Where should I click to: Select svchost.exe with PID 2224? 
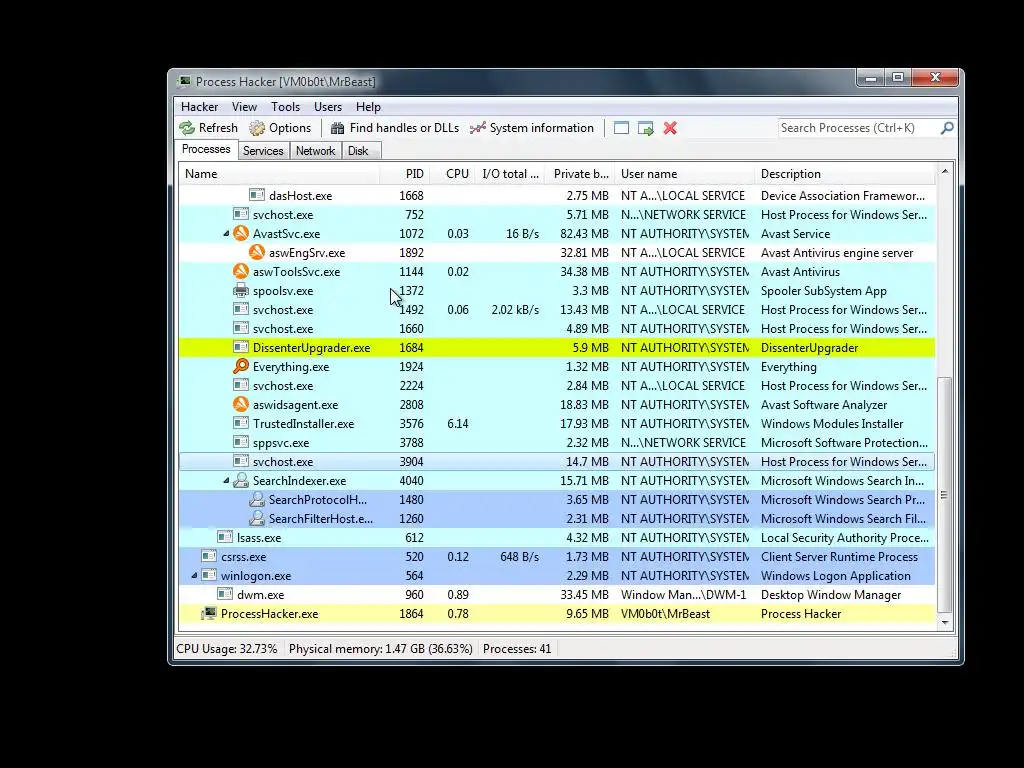coord(557,385)
